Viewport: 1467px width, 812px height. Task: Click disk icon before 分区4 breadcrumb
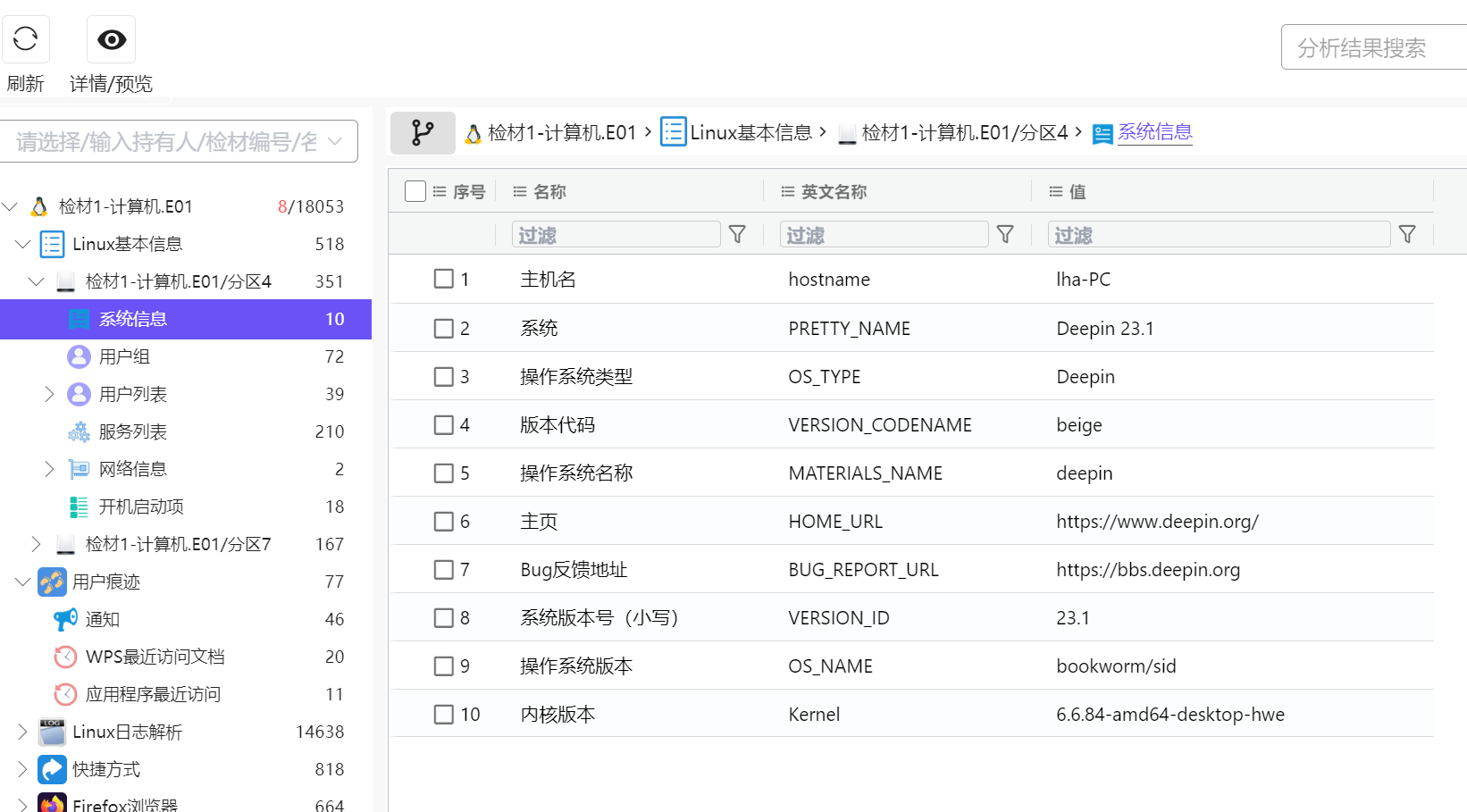click(x=847, y=135)
